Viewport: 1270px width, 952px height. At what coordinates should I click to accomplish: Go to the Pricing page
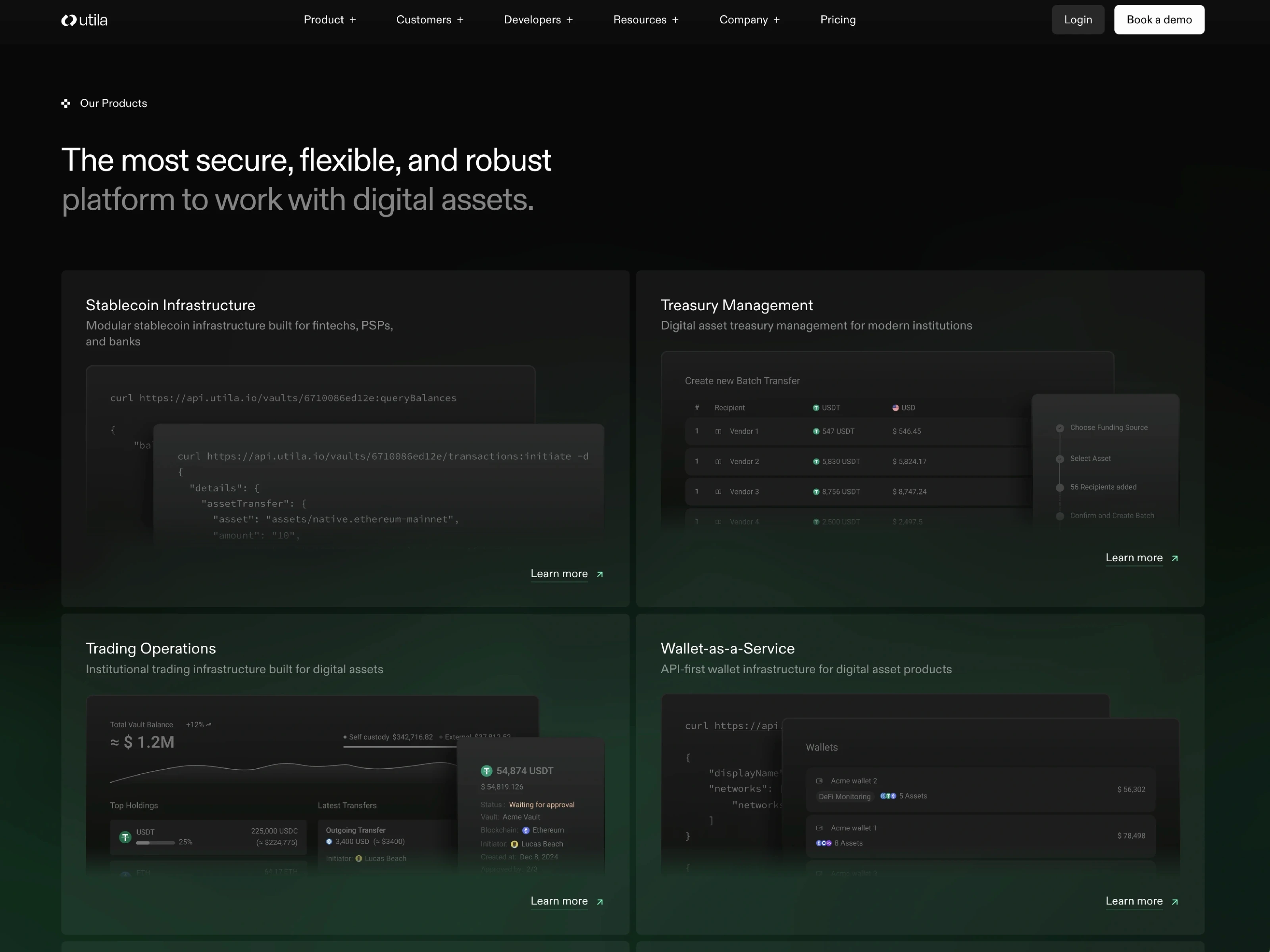838,19
